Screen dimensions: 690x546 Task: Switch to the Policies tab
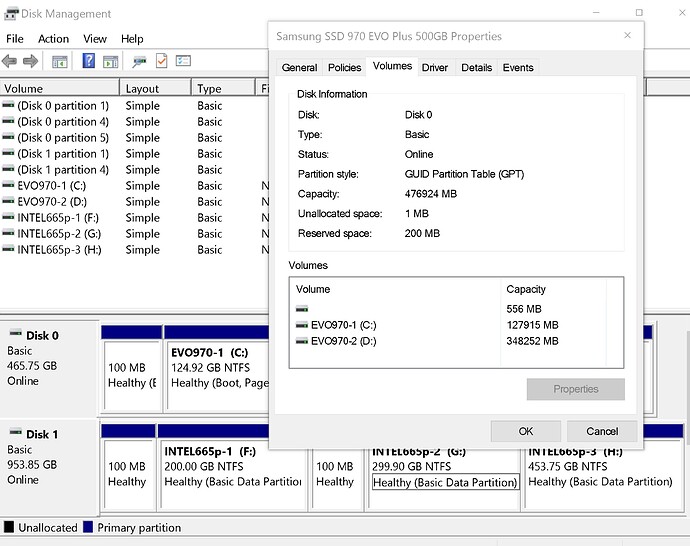pyautogui.click(x=345, y=67)
